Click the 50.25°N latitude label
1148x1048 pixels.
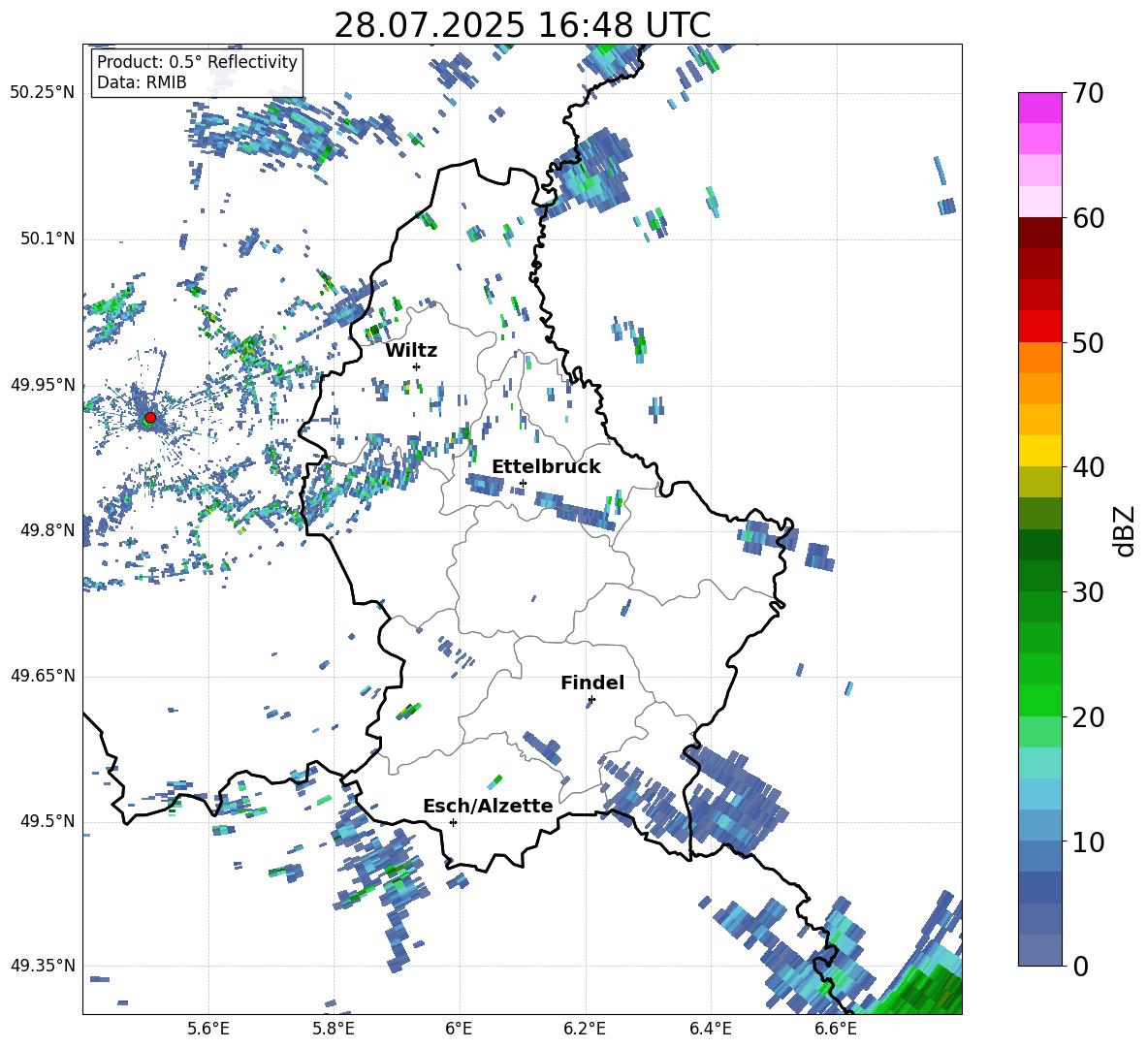pyautogui.click(x=43, y=93)
